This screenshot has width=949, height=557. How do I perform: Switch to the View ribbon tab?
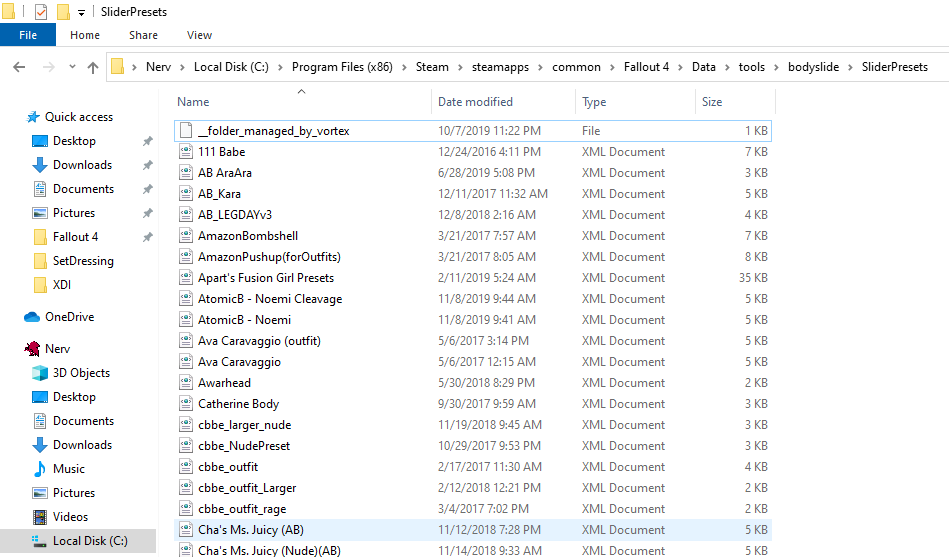click(199, 35)
